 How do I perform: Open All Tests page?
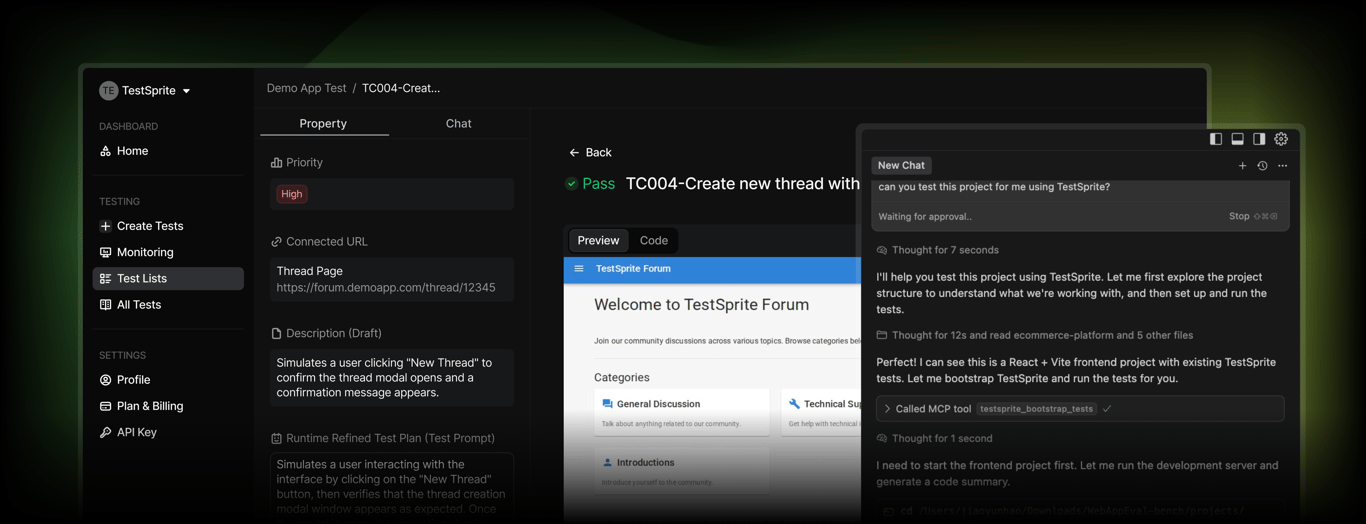pyautogui.click(x=139, y=304)
